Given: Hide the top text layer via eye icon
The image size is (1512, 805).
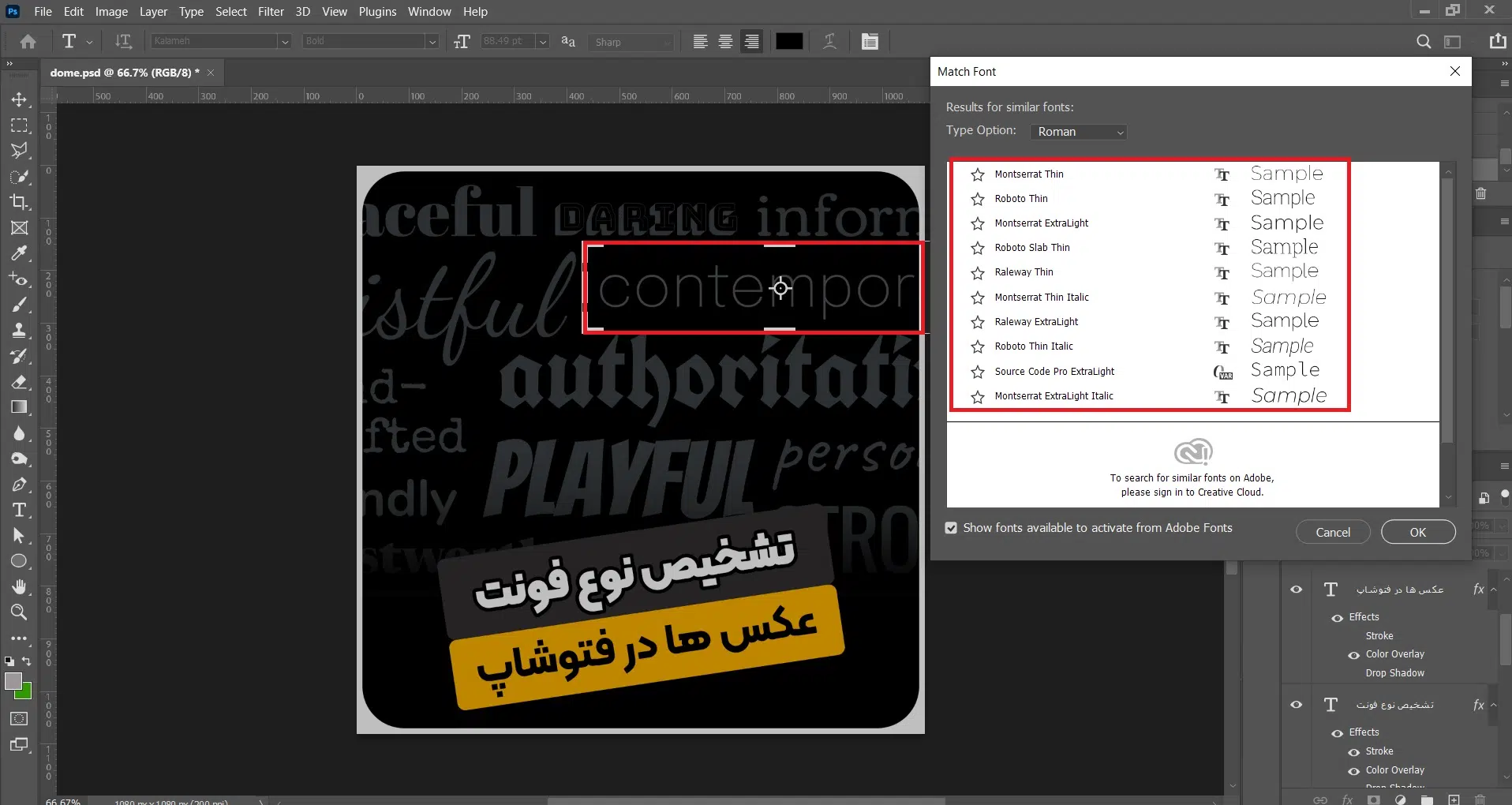Looking at the screenshot, I should click(x=1296, y=590).
